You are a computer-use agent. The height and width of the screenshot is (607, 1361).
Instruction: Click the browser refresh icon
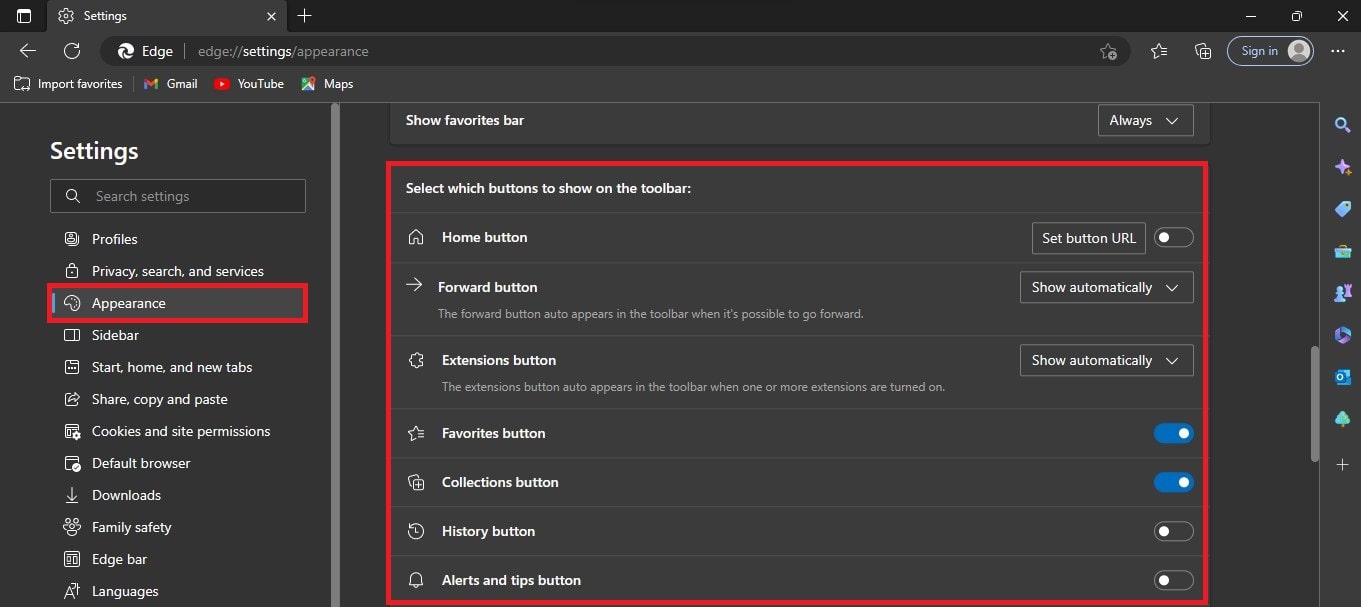72,51
